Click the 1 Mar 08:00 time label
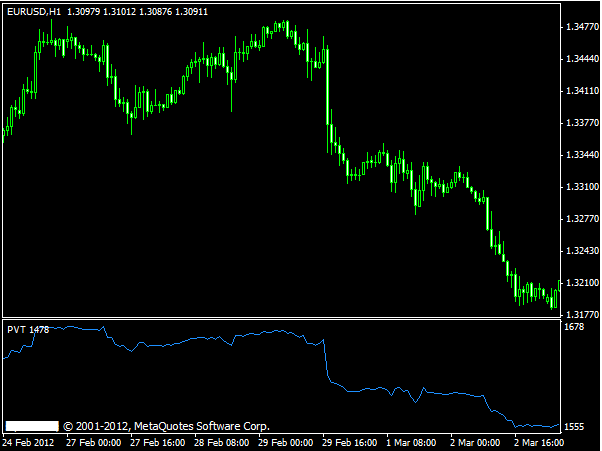 click(411, 443)
